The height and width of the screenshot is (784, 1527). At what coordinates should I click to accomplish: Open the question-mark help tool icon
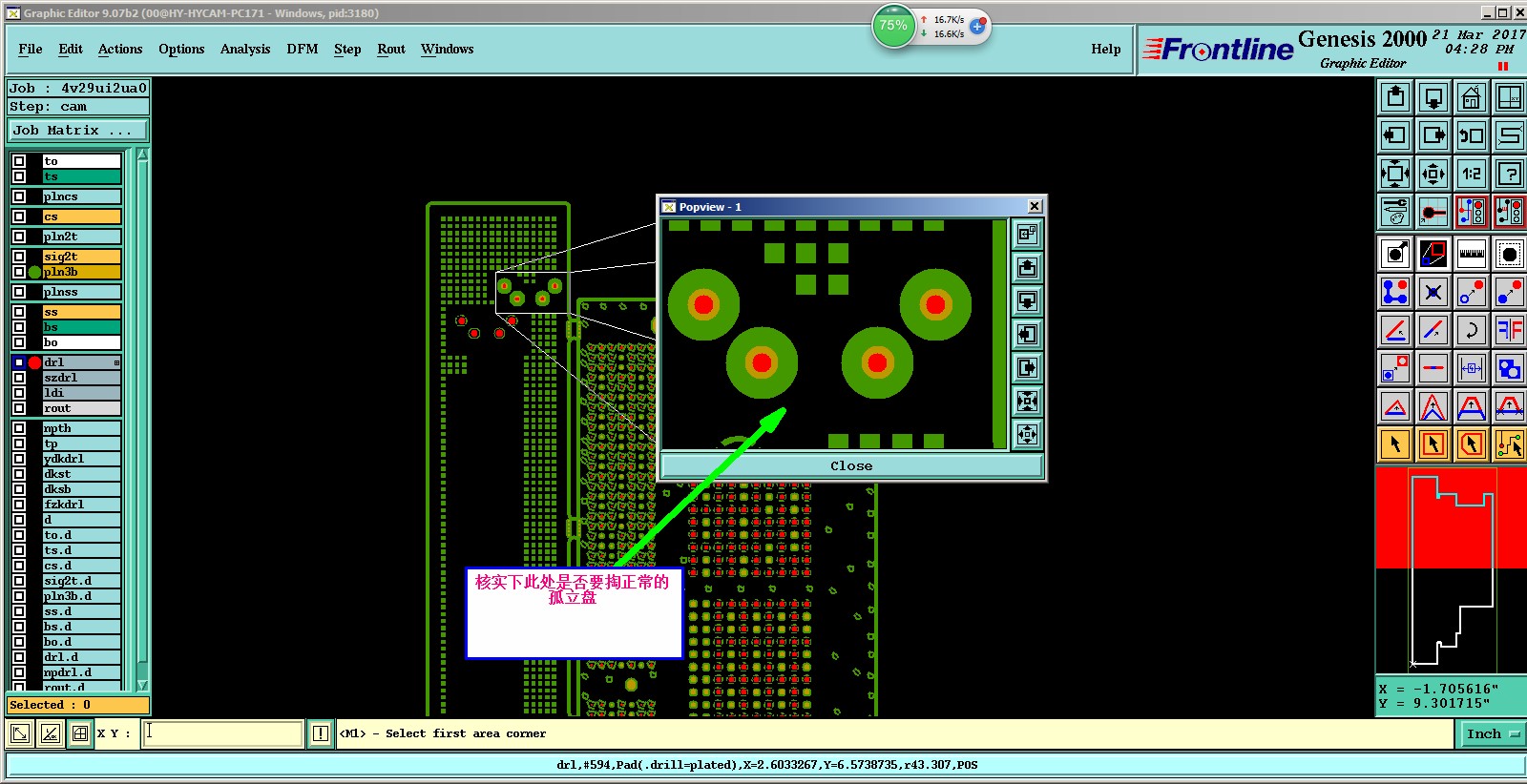1510,174
